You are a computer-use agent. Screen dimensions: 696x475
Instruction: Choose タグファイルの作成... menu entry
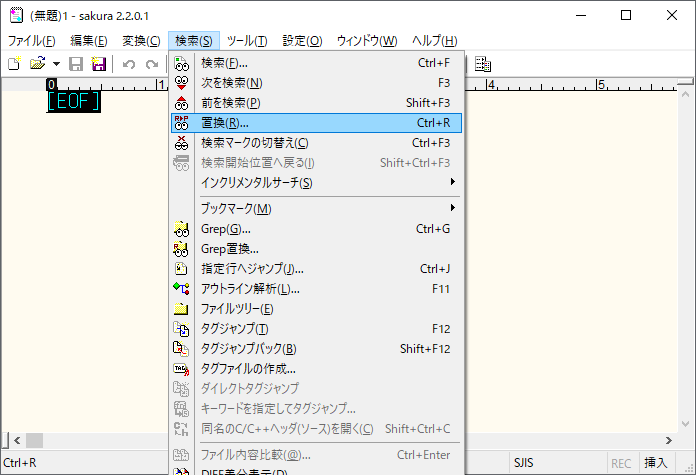click(x=316, y=369)
